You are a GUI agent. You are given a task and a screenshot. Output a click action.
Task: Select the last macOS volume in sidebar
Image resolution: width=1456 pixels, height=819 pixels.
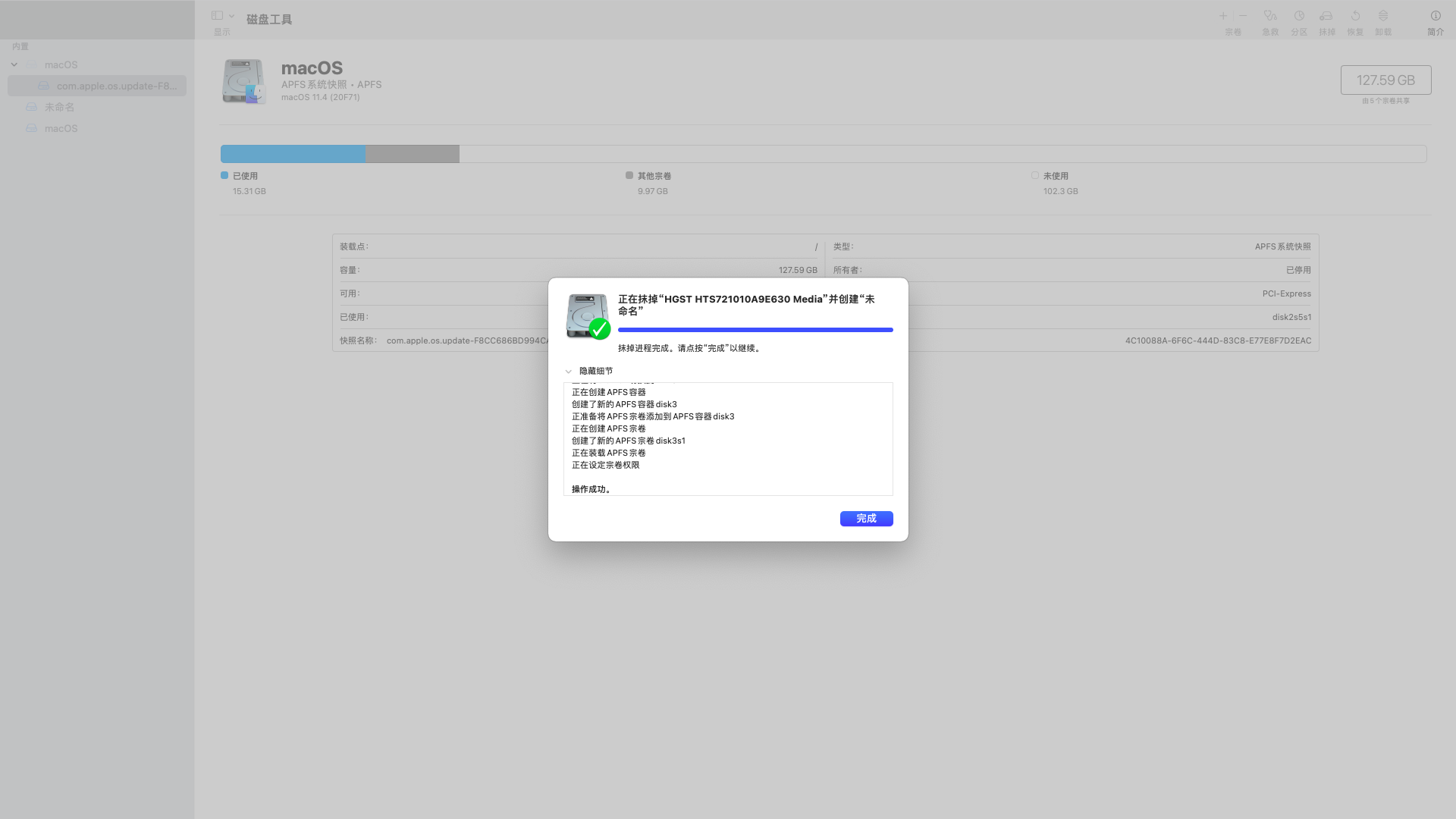point(61,128)
